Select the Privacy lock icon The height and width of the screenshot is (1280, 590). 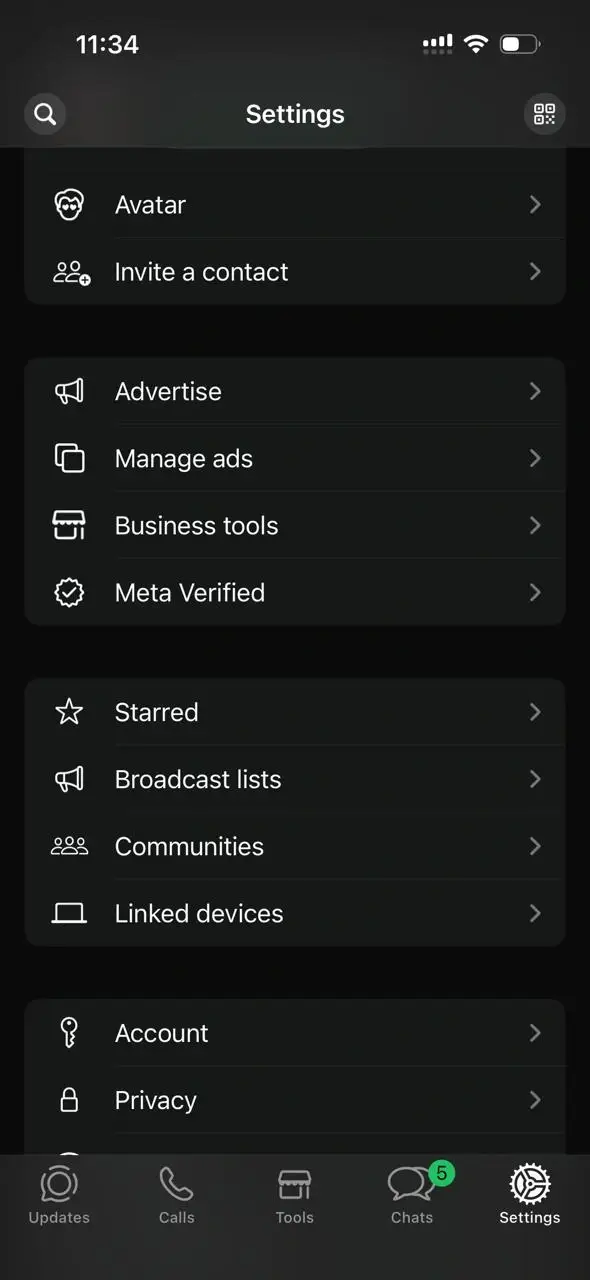69,1100
